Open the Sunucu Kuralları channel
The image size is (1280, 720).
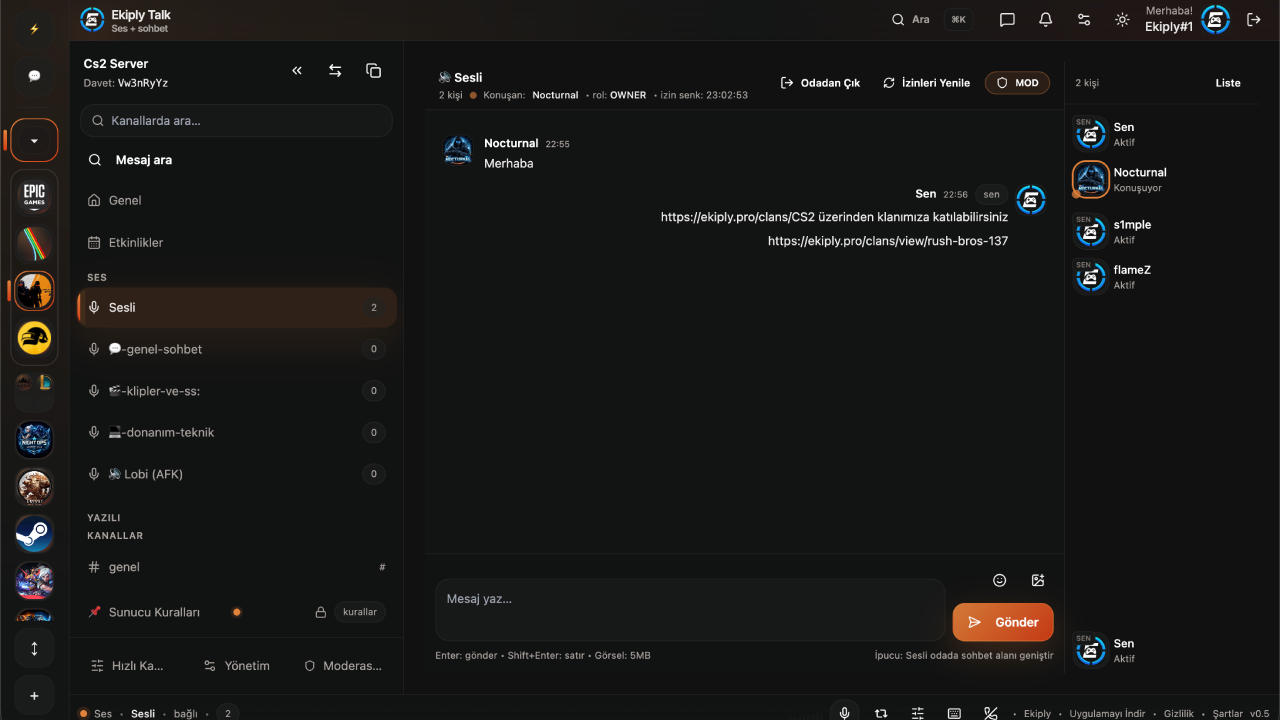236,612
